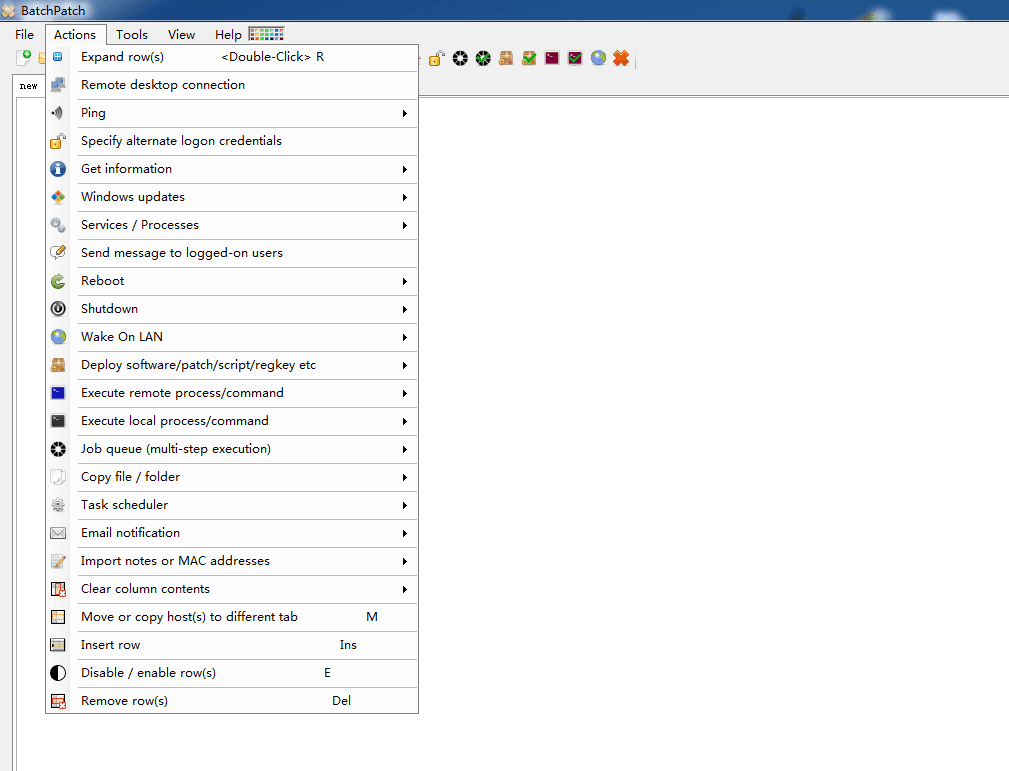Screen dimensions: 1009x771
Task: Select the 'new' grid tab
Action: point(29,86)
